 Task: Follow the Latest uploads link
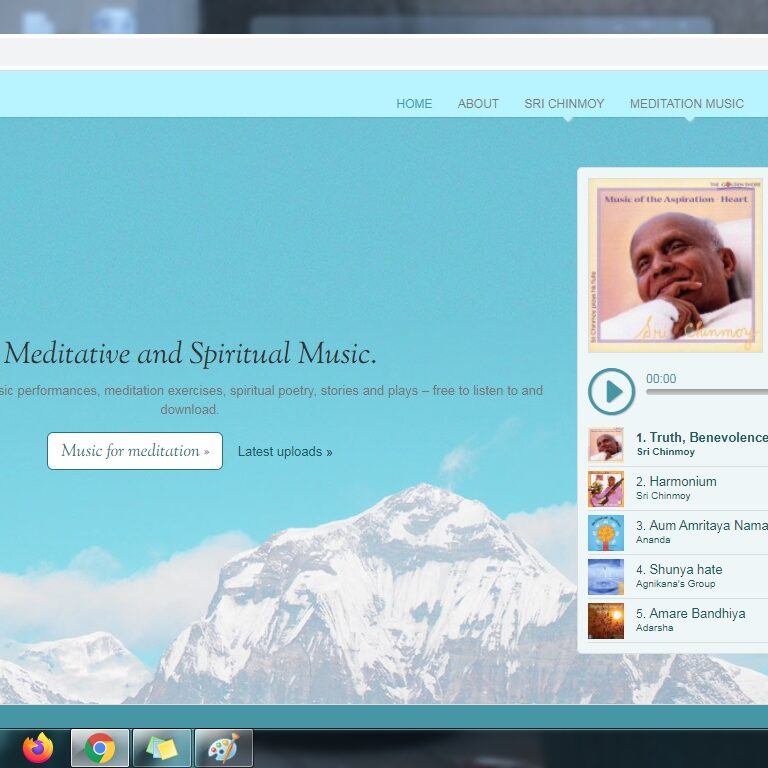(285, 452)
